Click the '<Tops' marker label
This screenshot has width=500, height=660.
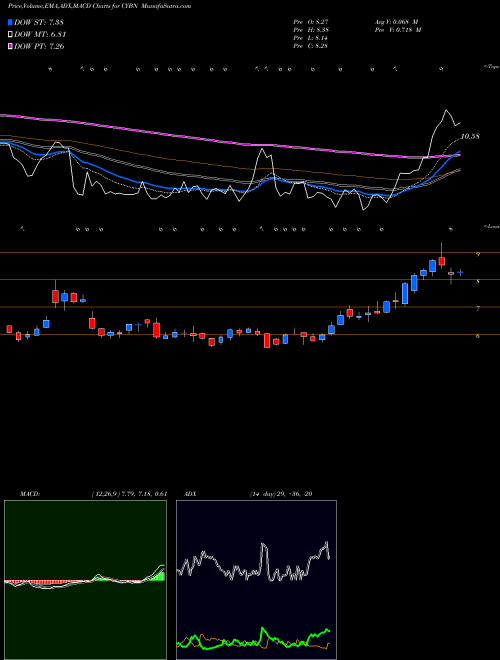tap(492, 67)
